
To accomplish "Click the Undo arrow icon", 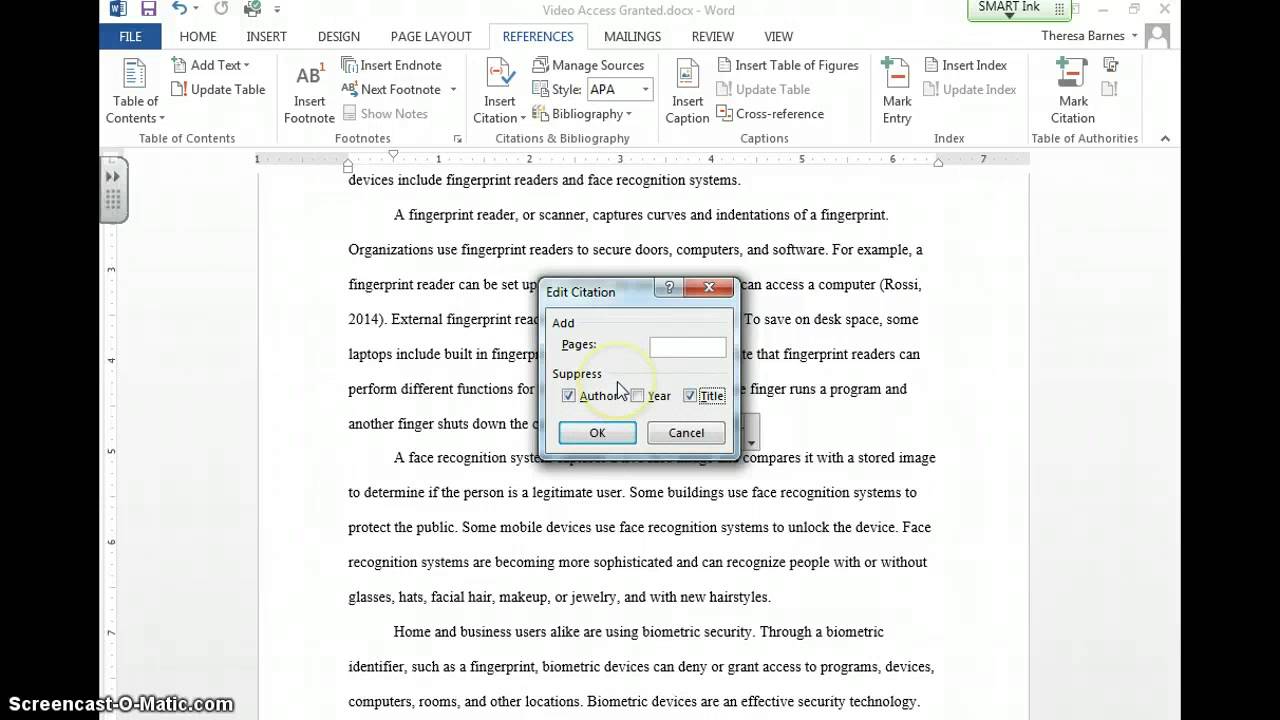I will [x=179, y=10].
